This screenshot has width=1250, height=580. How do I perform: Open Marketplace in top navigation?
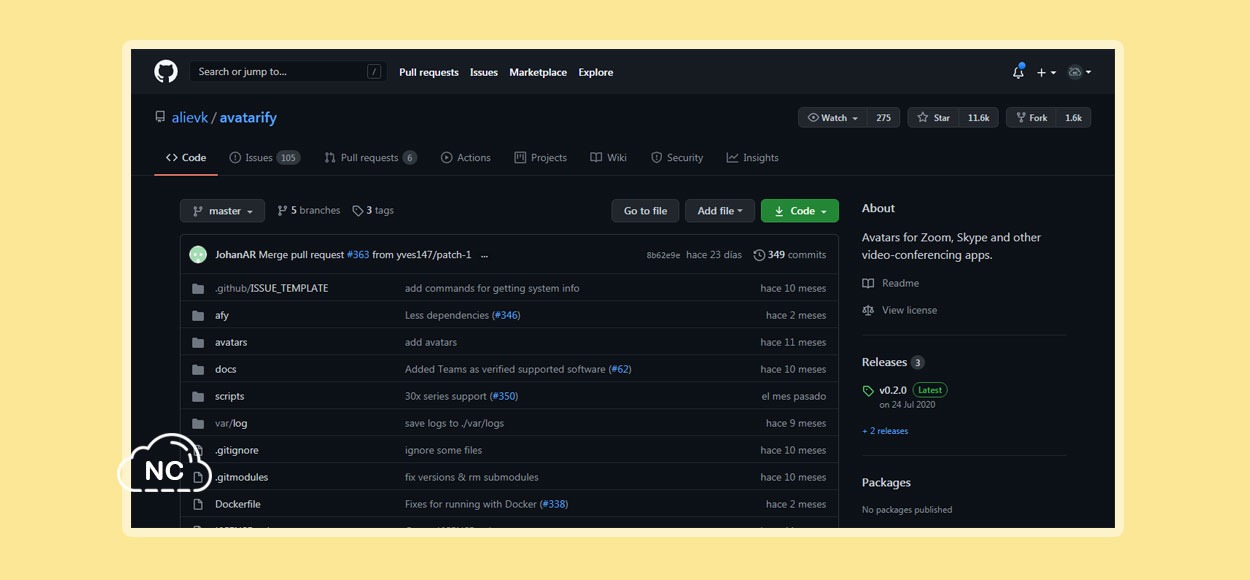[x=538, y=72]
